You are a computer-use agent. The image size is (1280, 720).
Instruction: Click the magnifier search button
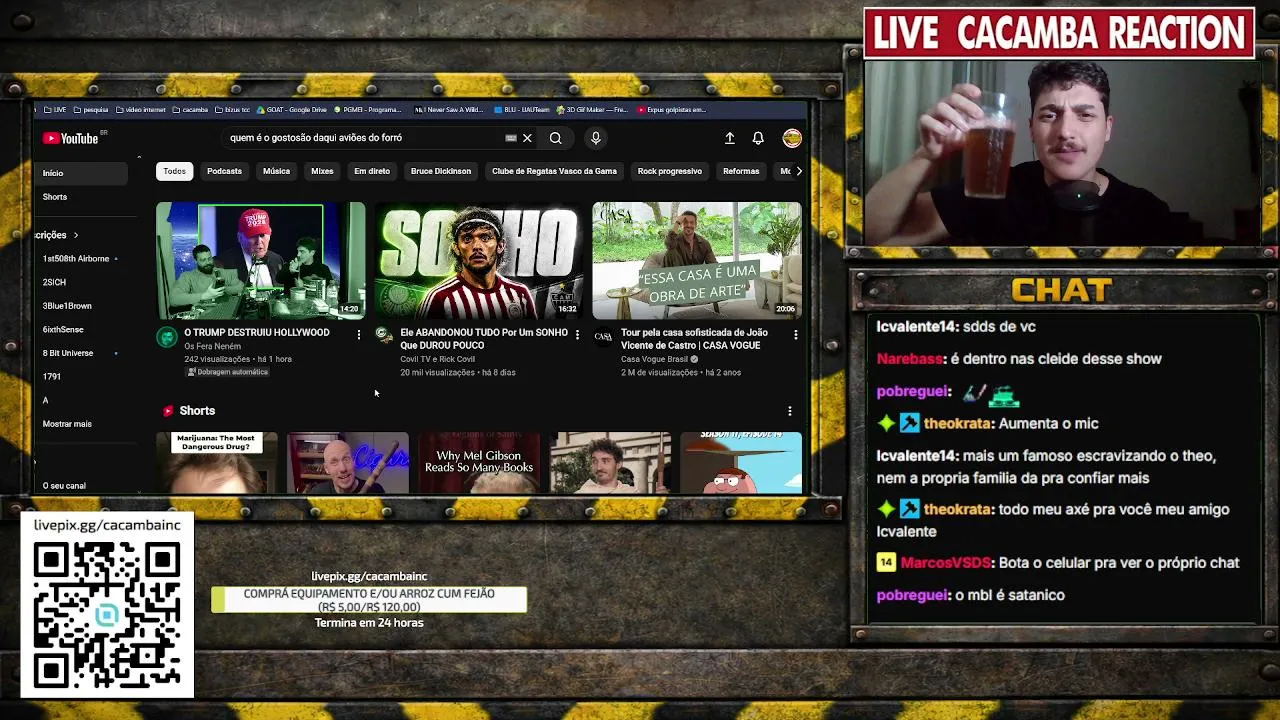click(x=555, y=138)
